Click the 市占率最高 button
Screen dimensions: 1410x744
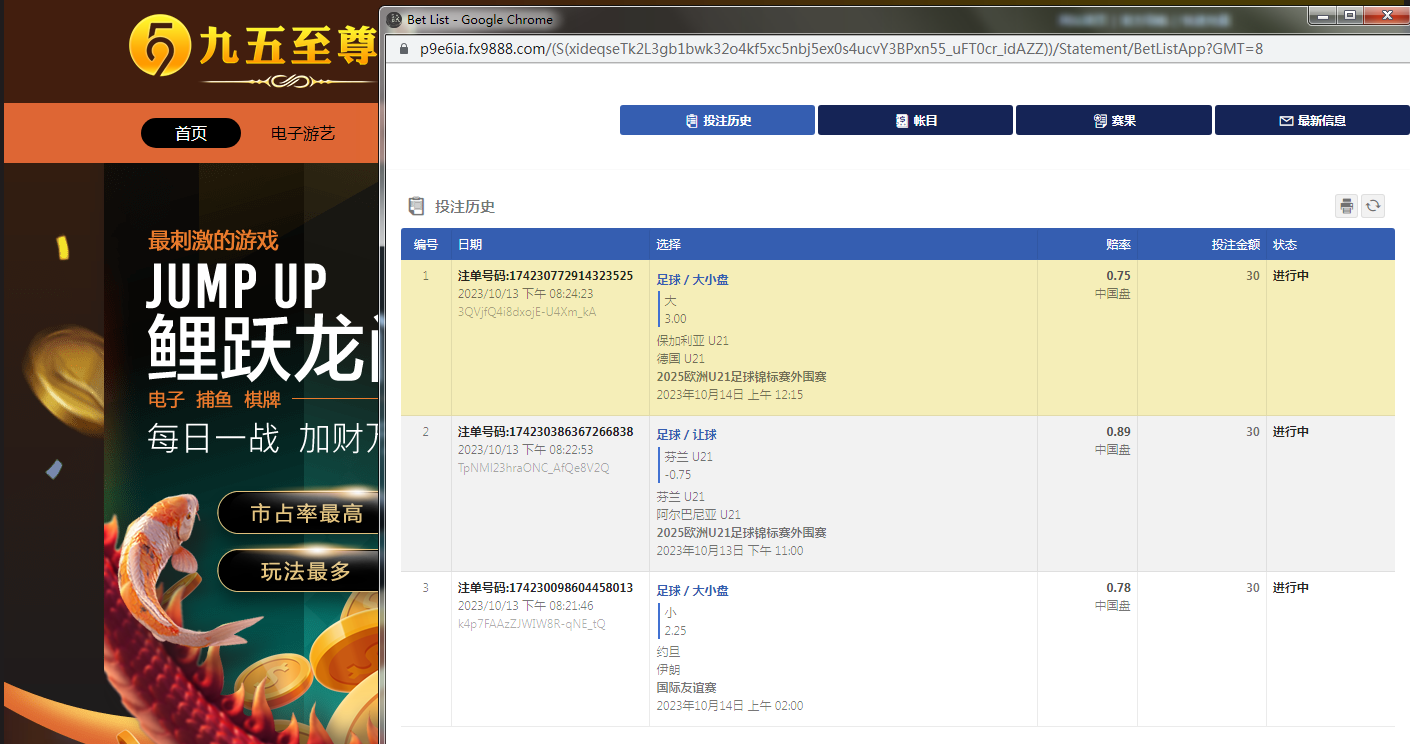(x=300, y=513)
